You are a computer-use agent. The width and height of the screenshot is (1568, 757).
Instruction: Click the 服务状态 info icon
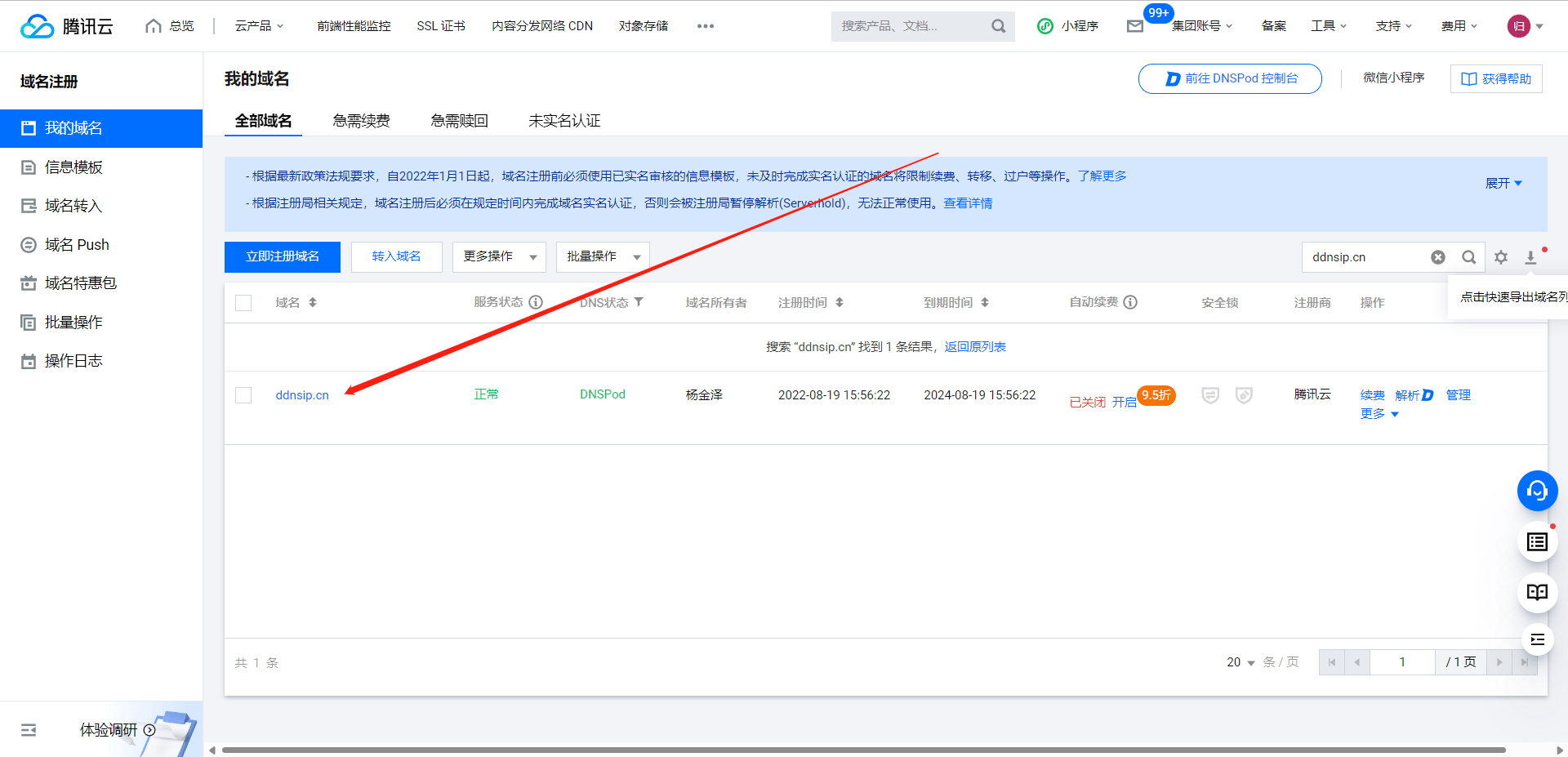(536, 302)
